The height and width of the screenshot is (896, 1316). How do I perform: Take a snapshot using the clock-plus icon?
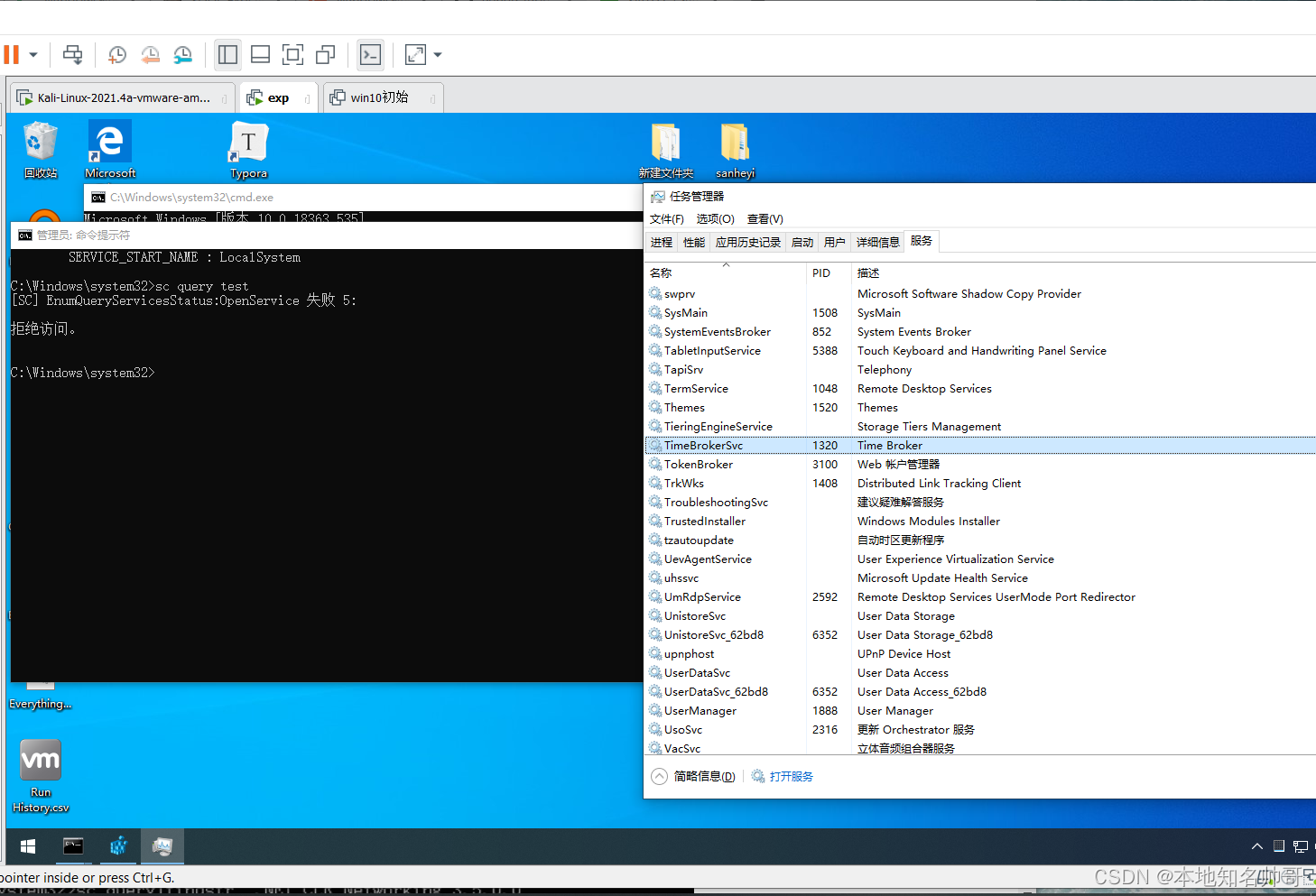[117, 55]
